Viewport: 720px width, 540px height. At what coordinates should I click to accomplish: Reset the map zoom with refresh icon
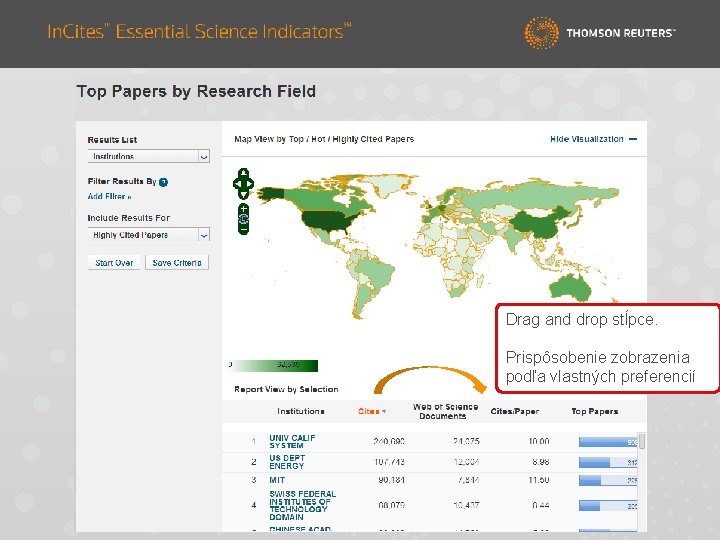click(244, 219)
